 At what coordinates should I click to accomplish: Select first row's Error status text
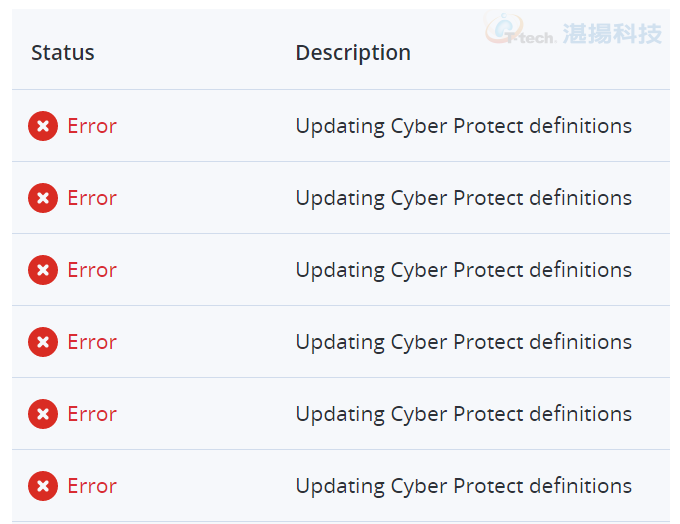92,126
